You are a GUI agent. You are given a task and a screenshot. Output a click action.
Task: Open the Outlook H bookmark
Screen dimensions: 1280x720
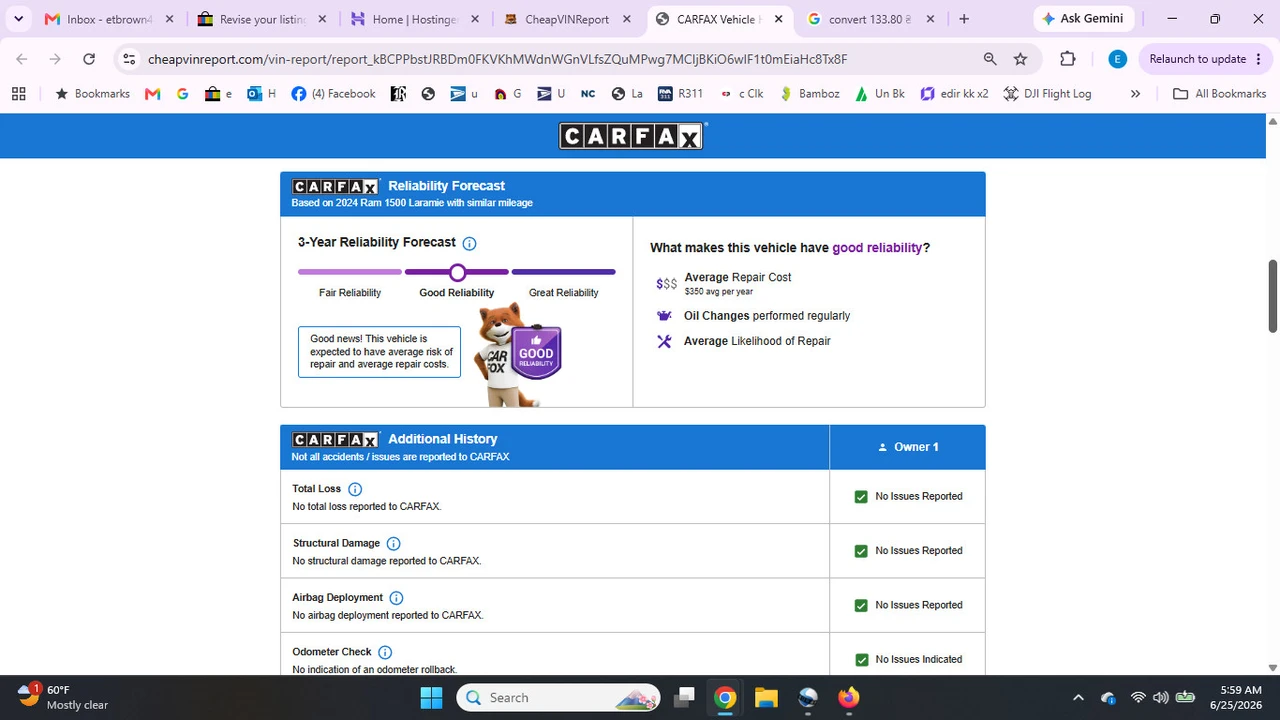tap(261, 94)
